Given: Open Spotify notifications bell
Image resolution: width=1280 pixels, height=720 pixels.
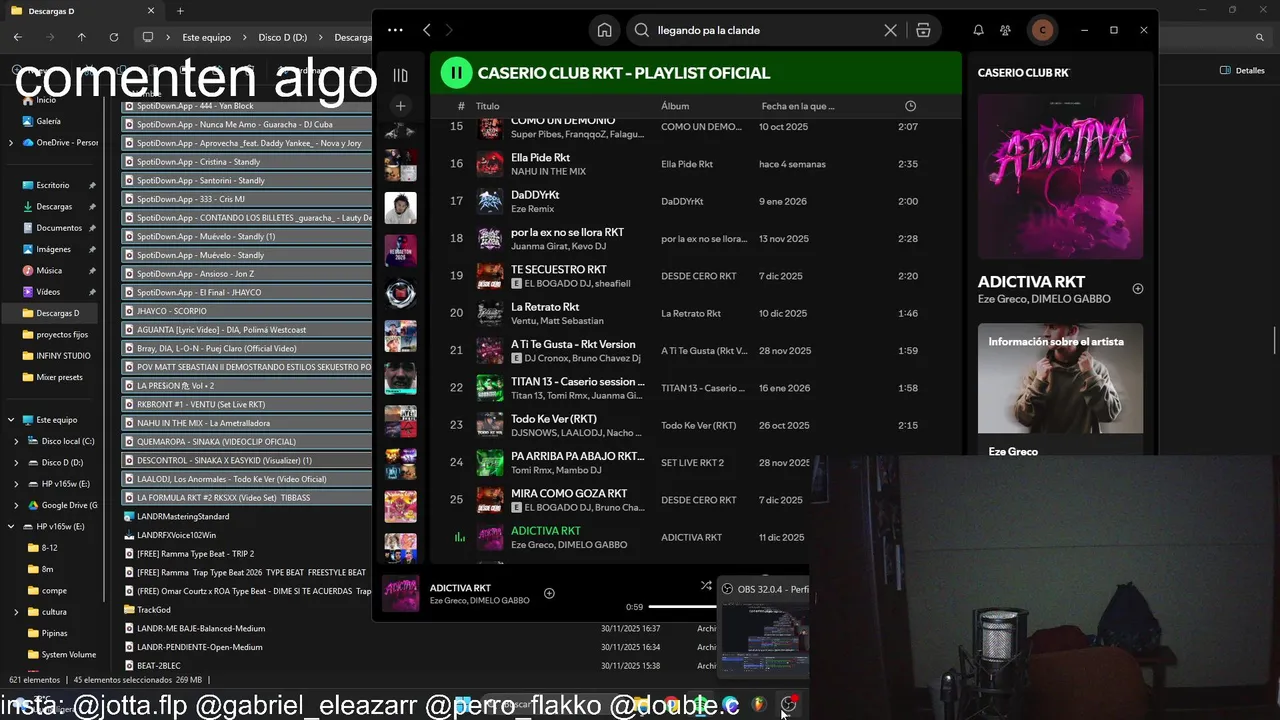Looking at the screenshot, I should (x=978, y=30).
